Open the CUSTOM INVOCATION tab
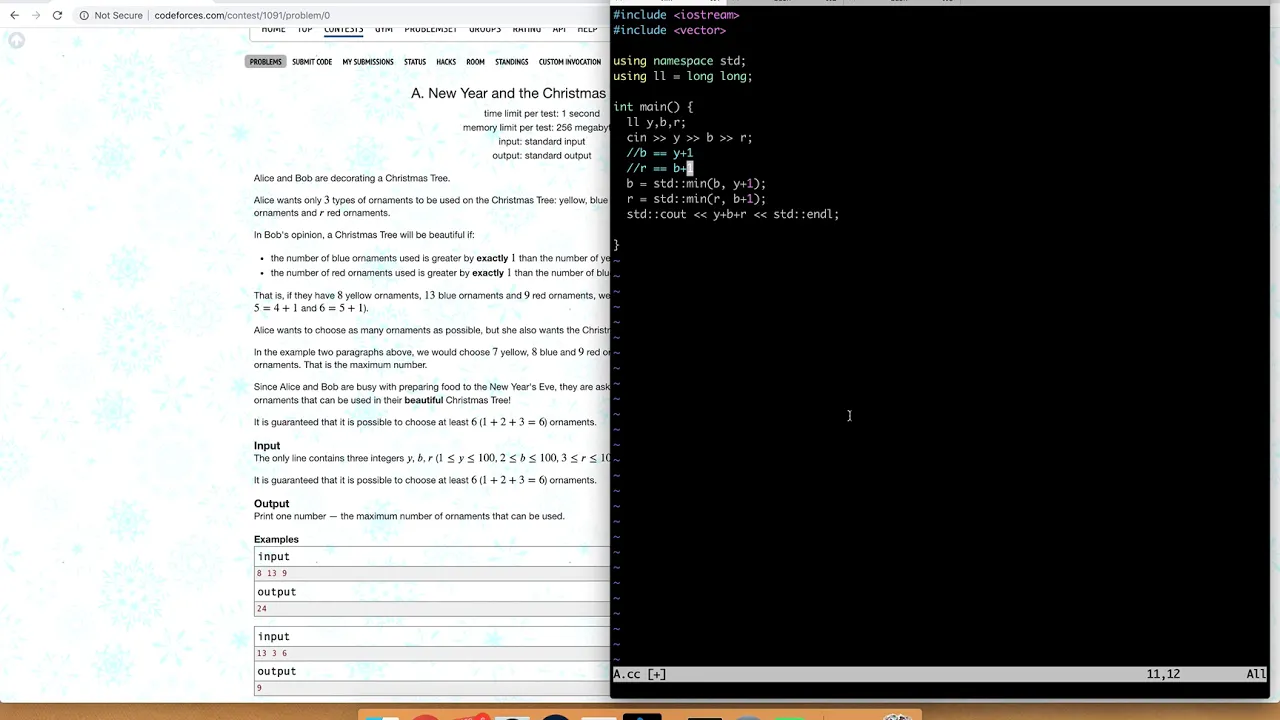 570,62
